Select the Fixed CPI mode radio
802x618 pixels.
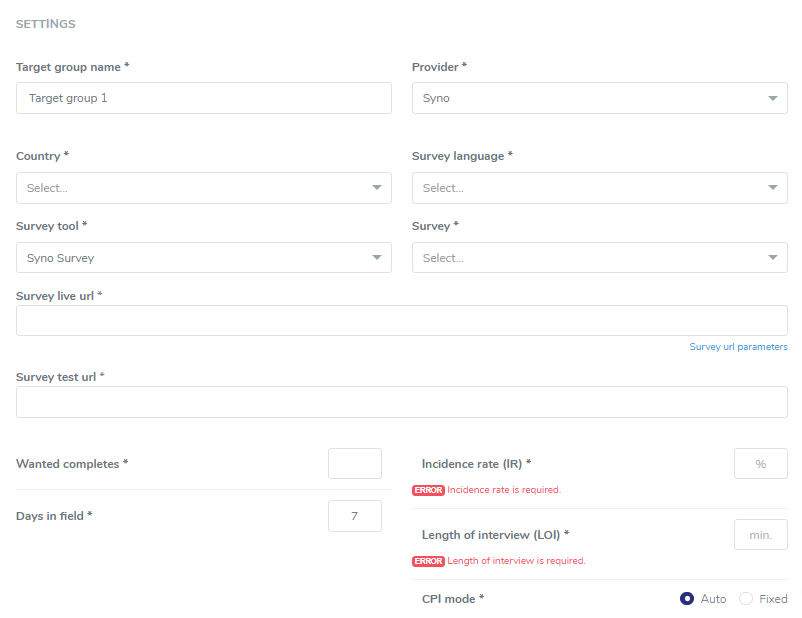click(746, 599)
